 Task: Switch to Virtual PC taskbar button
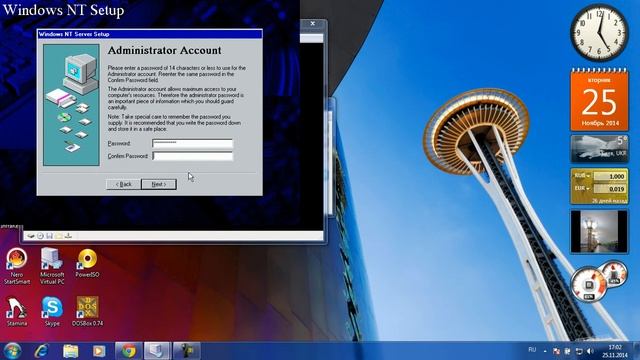point(157,351)
